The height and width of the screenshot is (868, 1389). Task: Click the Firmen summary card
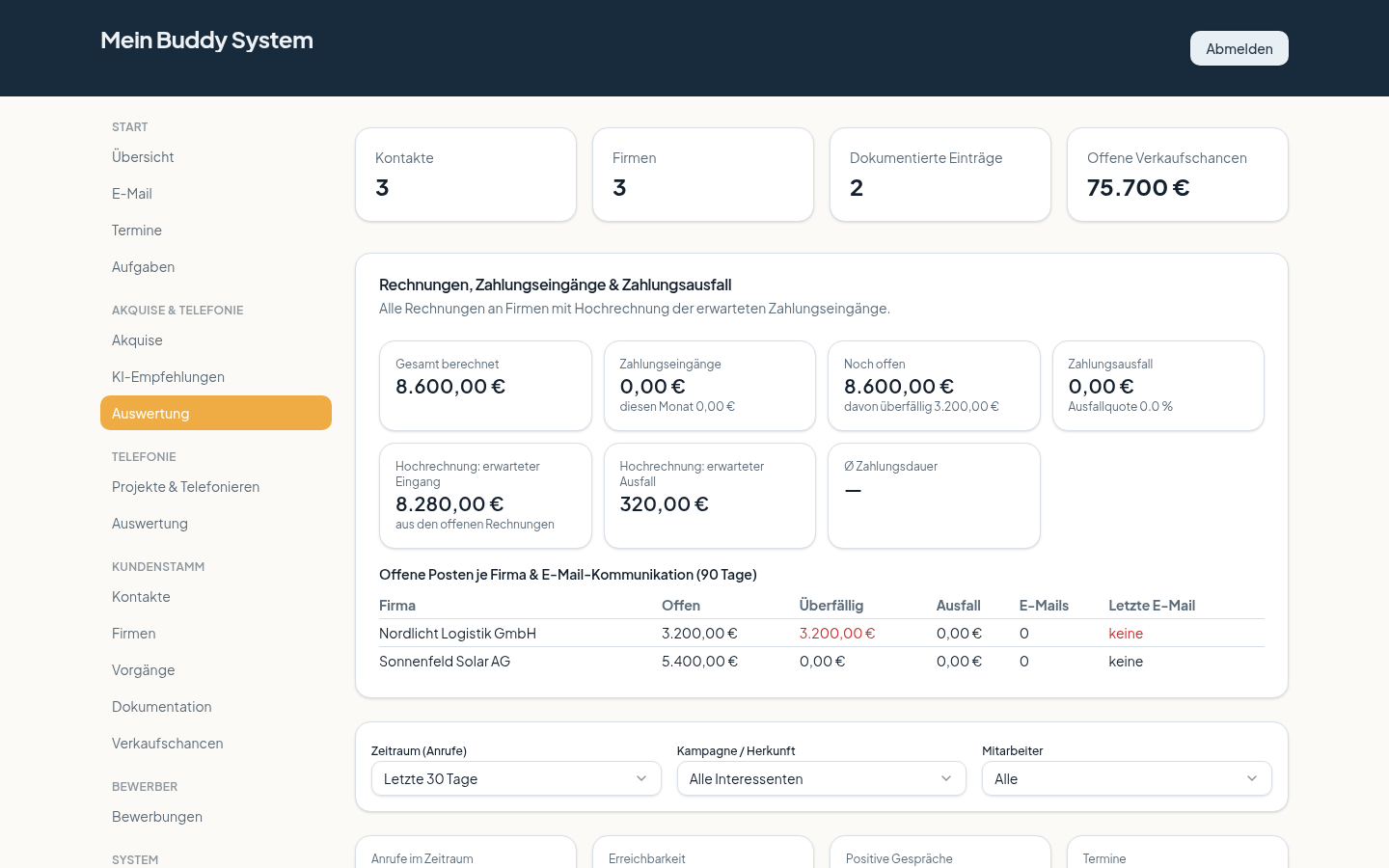tap(703, 175)
